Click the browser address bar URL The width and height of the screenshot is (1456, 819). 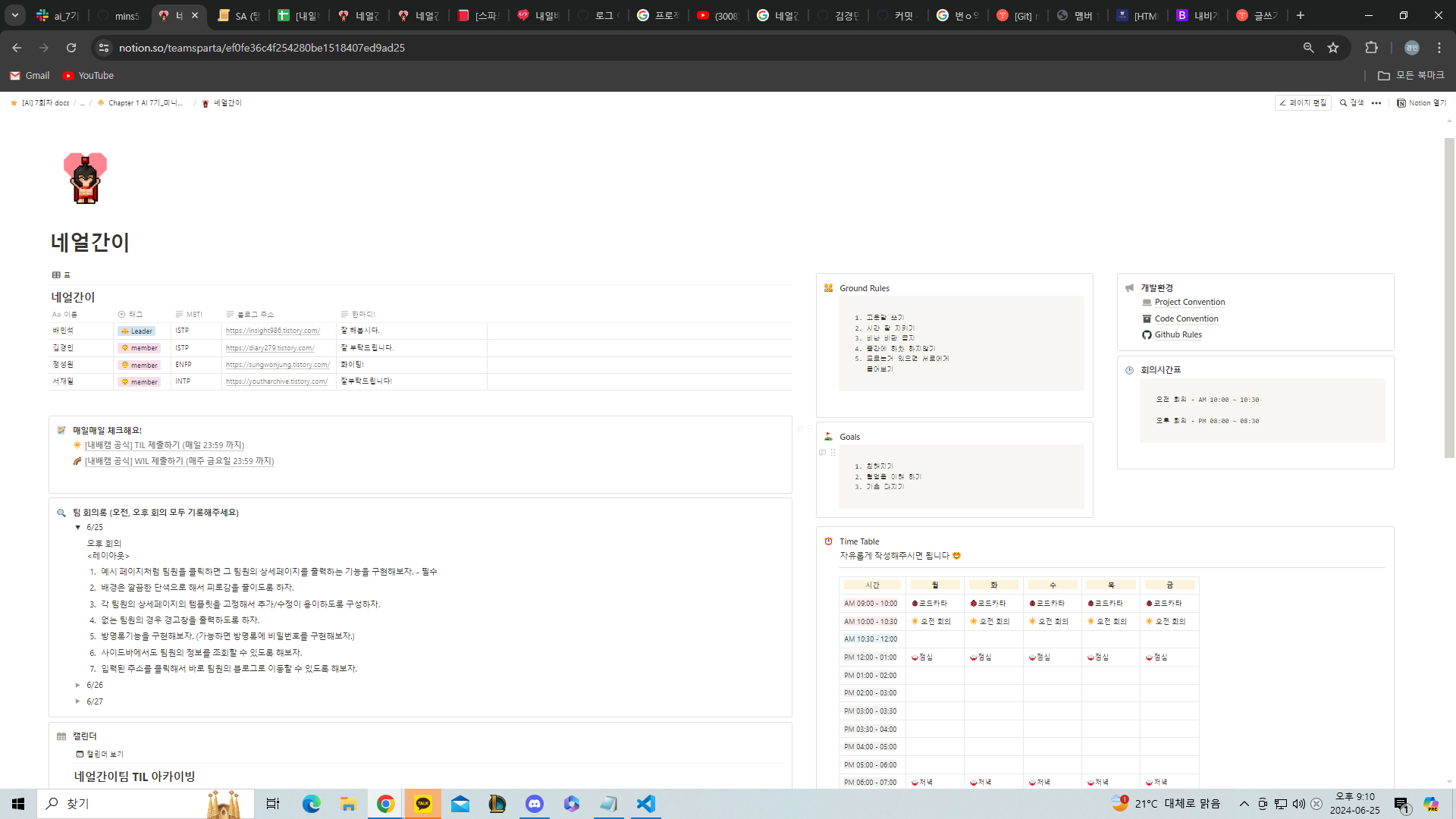tap(262, 48)
